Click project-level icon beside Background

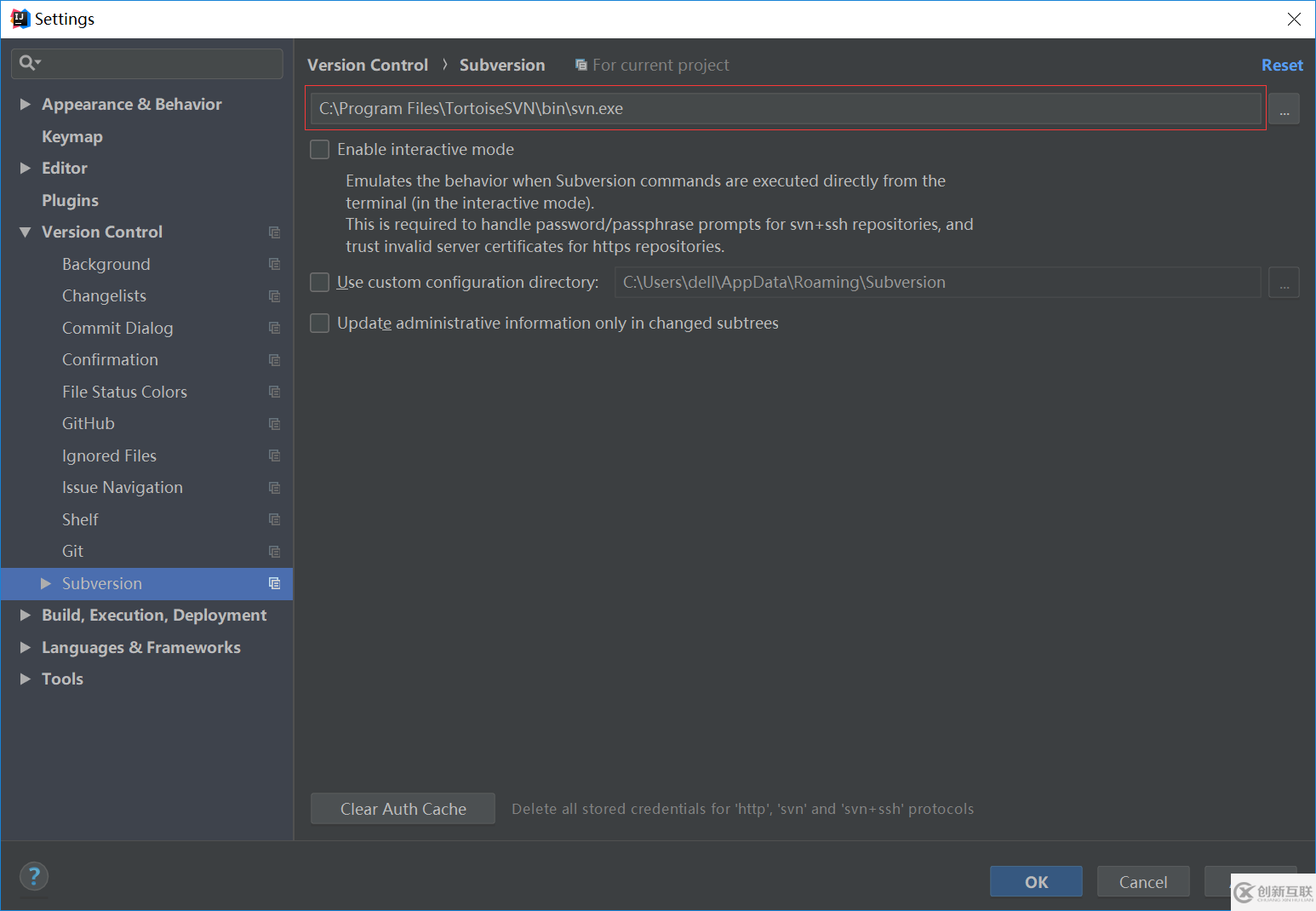point(274,264)
